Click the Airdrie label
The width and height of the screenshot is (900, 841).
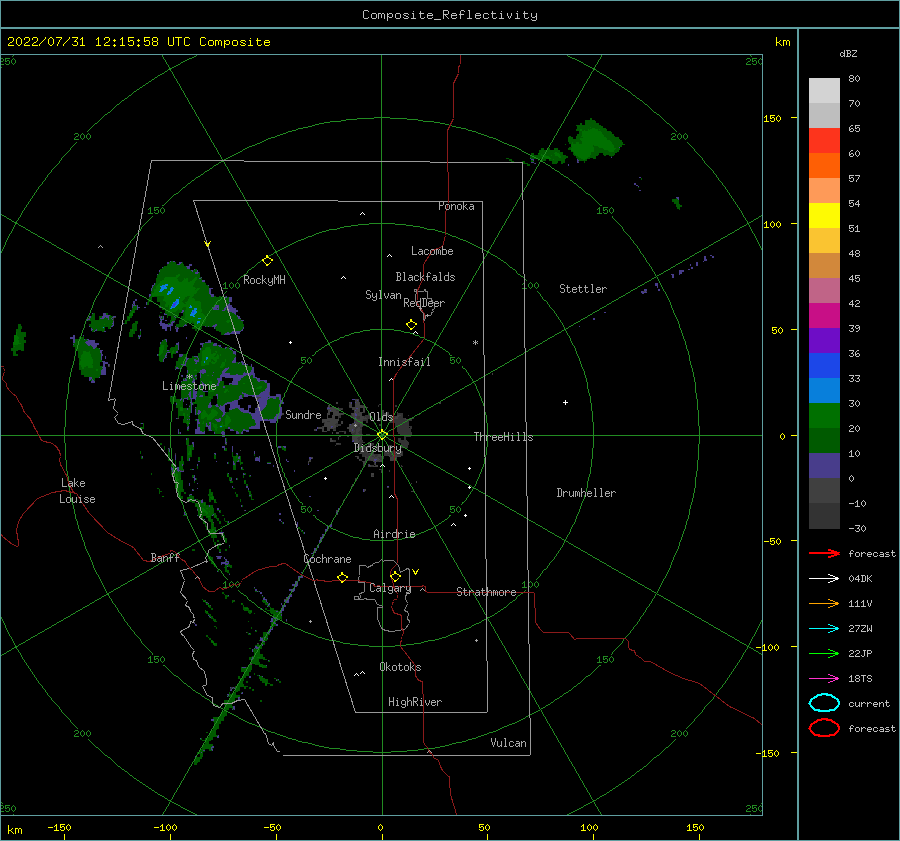[x=394, y=534]
